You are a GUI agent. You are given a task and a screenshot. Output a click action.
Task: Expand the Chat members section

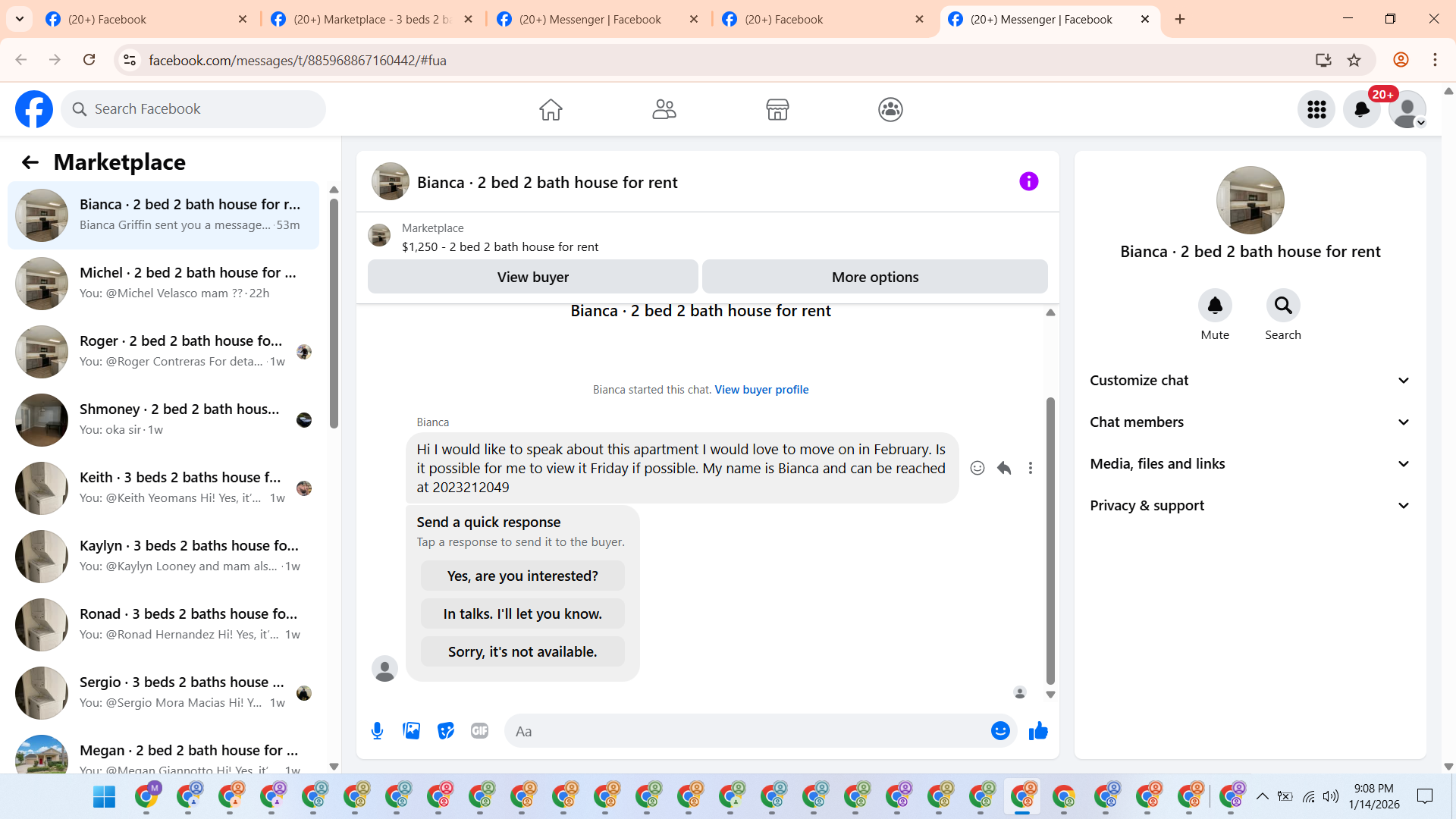[1250, 422]
